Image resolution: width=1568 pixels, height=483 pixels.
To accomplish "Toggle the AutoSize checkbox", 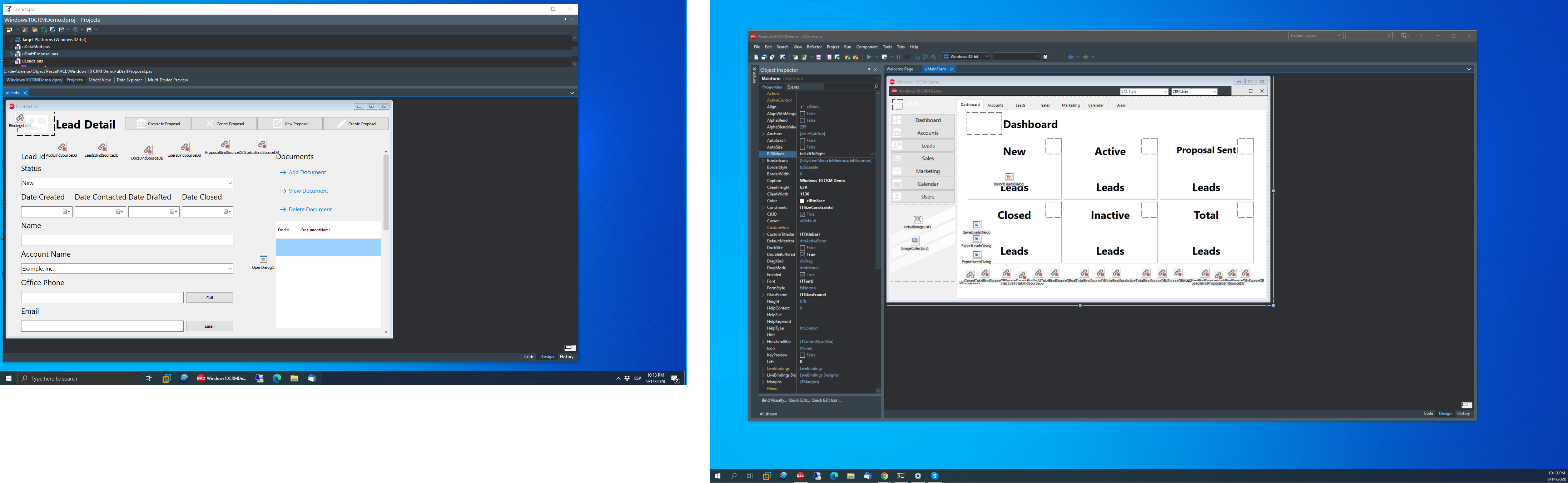I will click(x=802, y=147).
